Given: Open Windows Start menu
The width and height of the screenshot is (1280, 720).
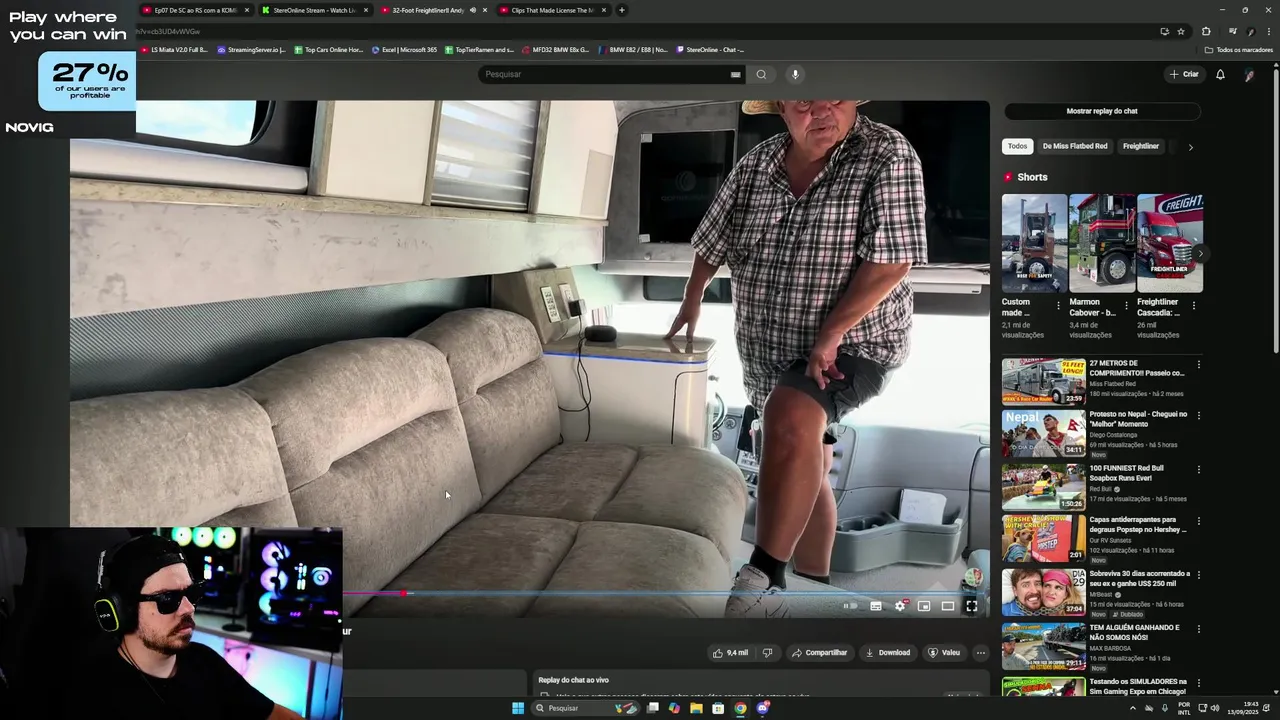Looking at the screenshot, I should 518,708.
